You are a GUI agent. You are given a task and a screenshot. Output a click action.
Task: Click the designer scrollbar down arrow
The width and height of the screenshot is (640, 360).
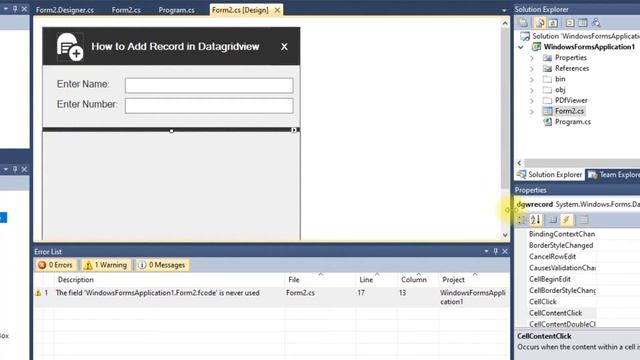505,235
